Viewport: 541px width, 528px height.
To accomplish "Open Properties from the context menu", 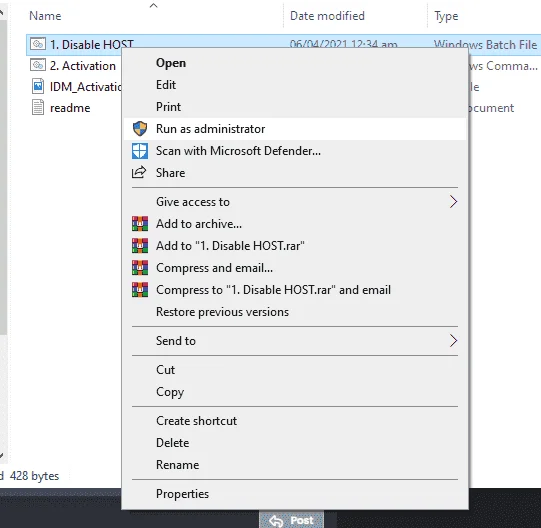I will point(295,494).
